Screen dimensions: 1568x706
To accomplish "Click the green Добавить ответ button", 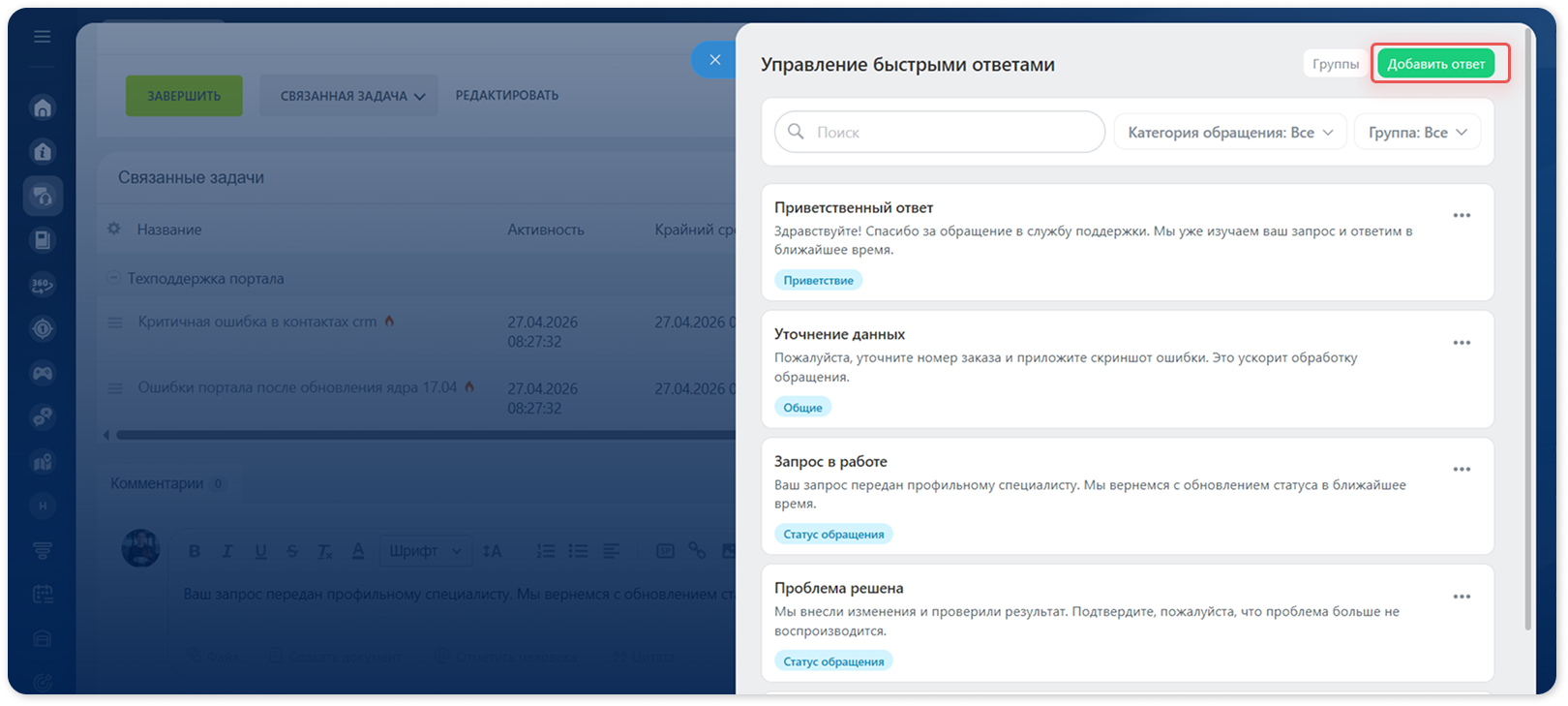I will pyautogui.click(x=1436, y=64).
